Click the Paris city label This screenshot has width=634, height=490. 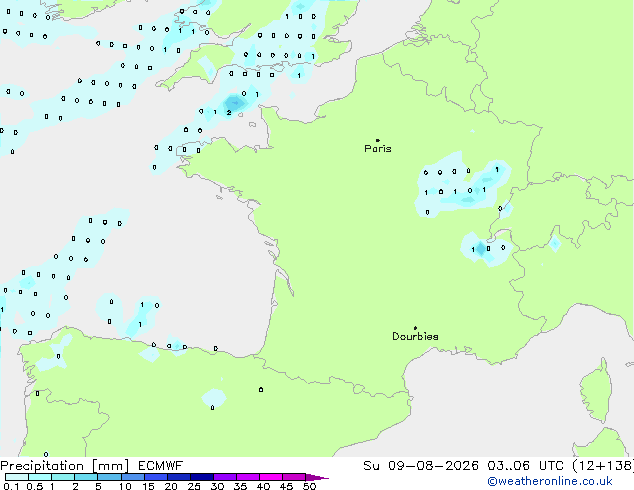coord(378,149)
